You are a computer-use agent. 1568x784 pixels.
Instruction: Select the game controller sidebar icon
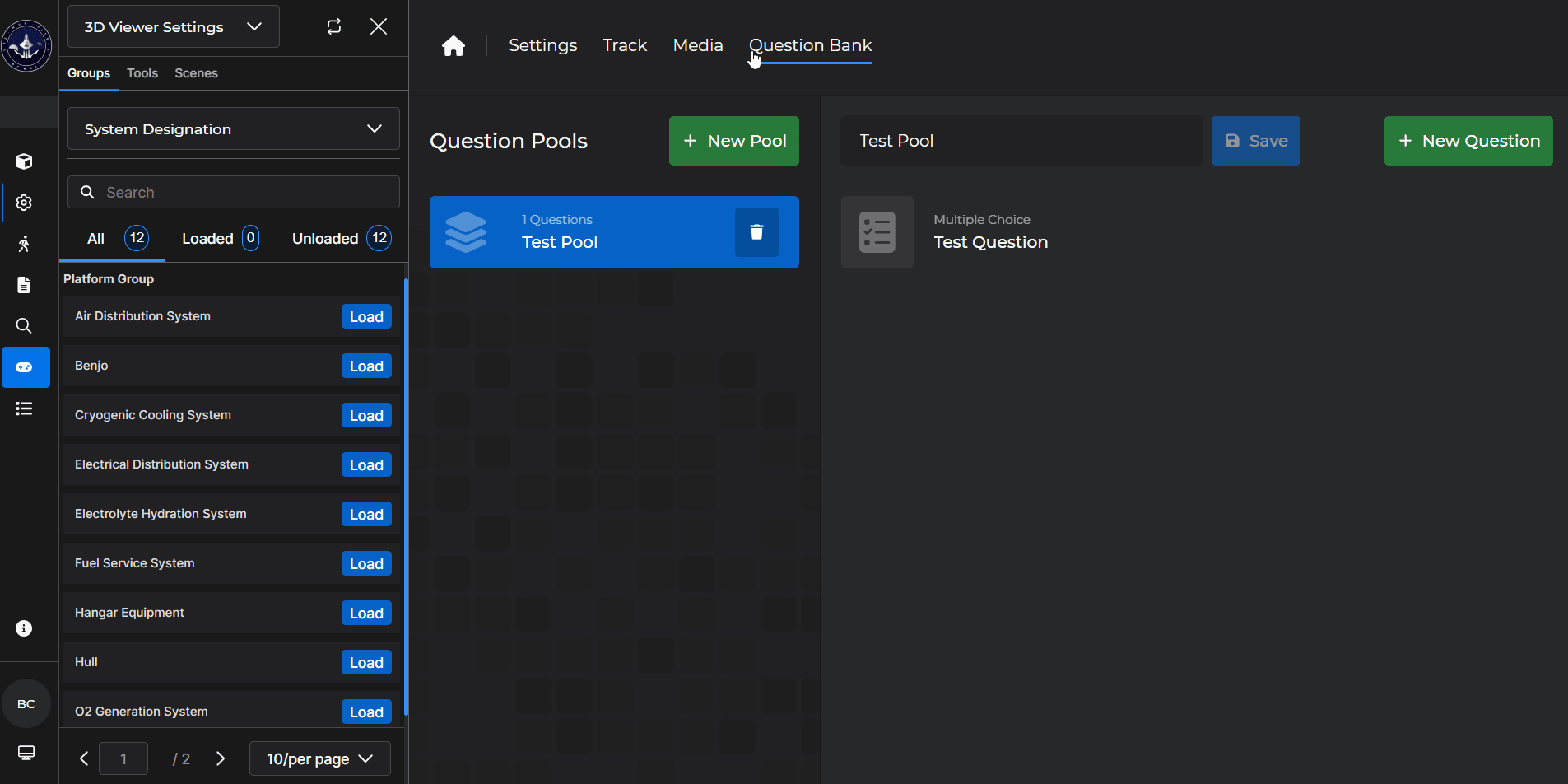[x=26, y=367]
